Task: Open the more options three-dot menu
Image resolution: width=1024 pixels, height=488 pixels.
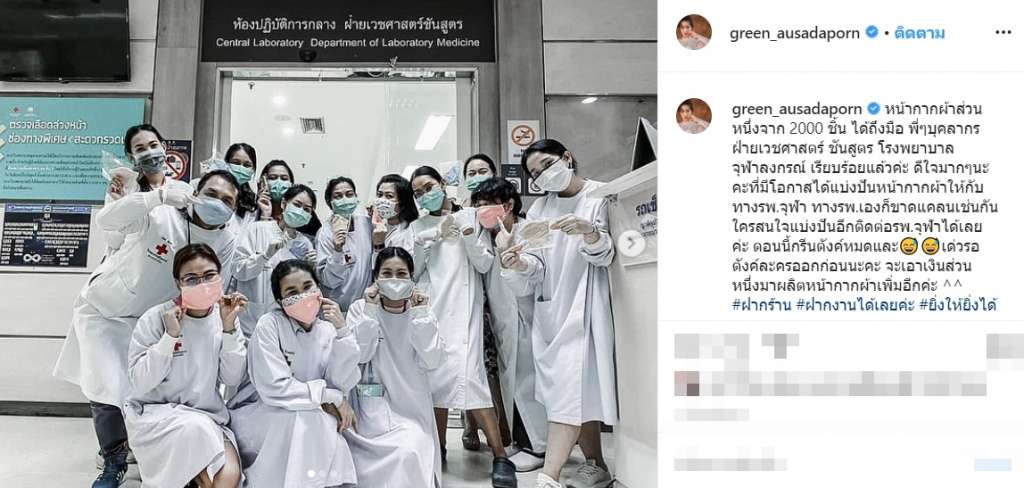Action: point(1002,33)
